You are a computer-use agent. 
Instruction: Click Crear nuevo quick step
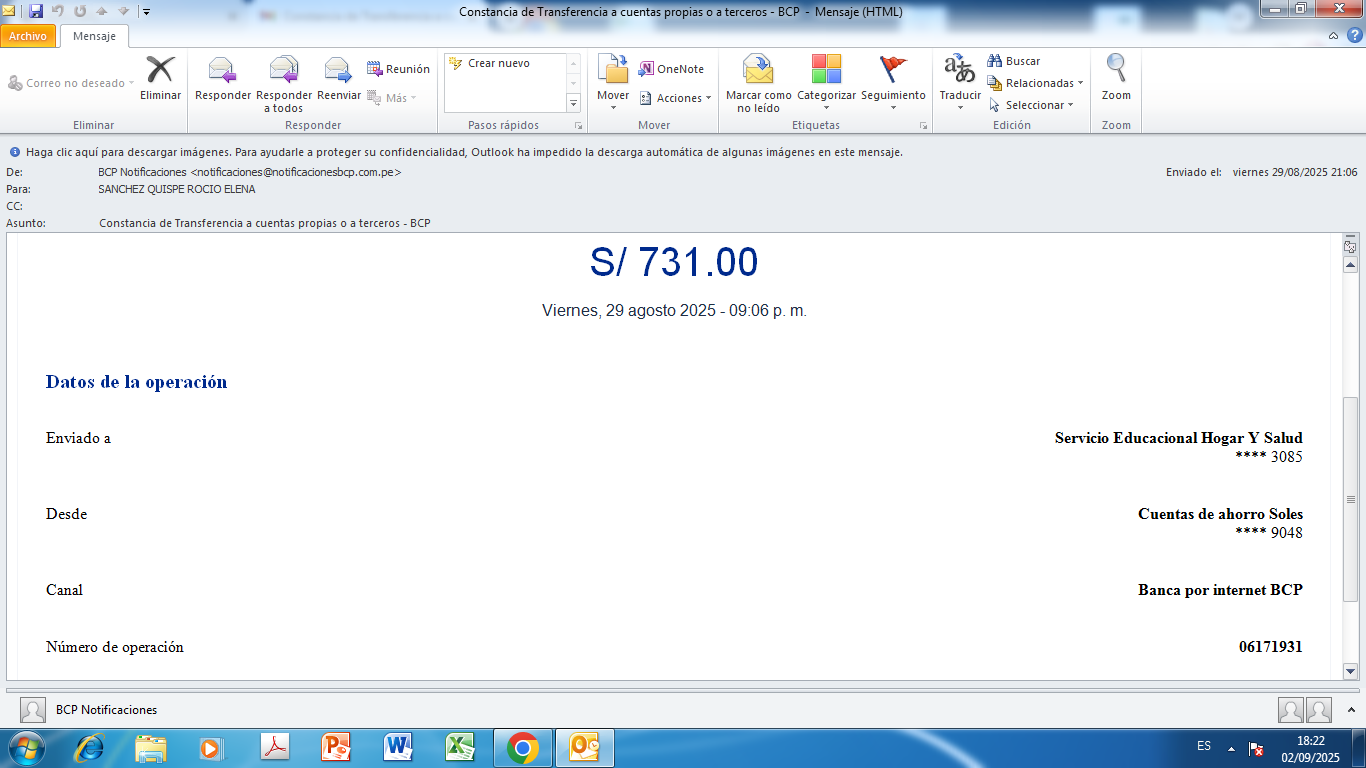click(498, 63)
